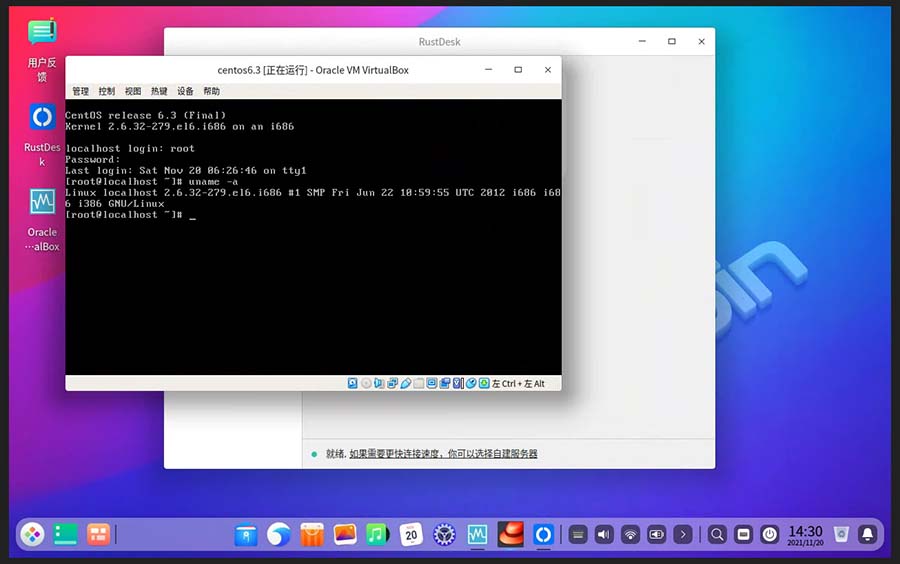Click the audio indicator in VirtualBox status bar

tap(379, 383)
